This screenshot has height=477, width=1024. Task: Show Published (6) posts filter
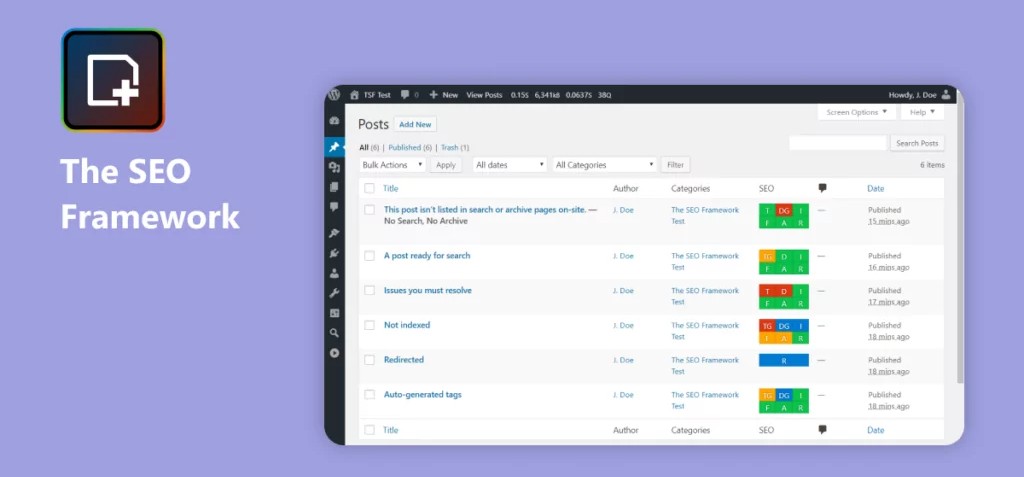(410, 148)
